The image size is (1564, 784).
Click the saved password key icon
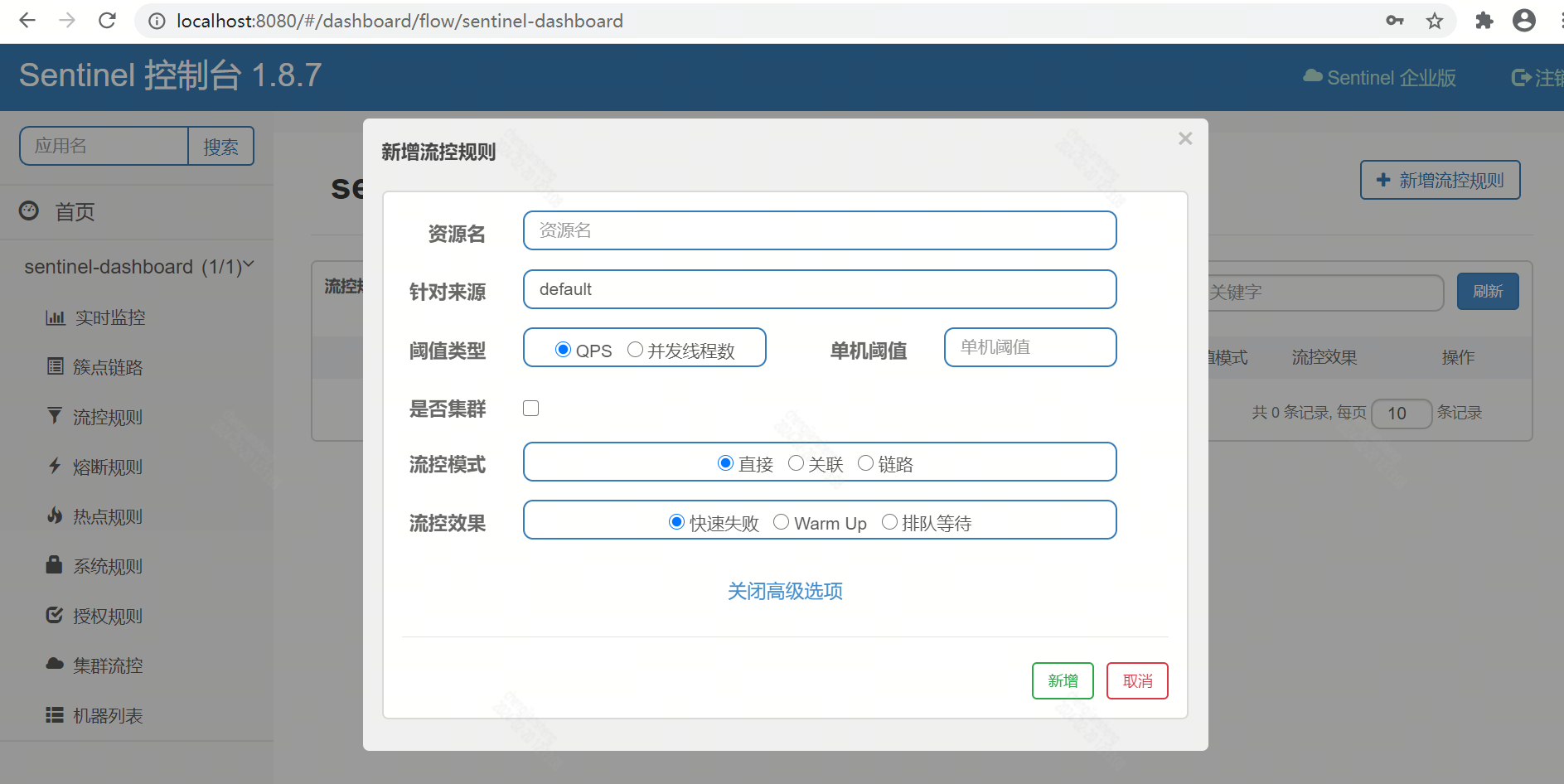pyautogui.click(x=1395, y=21)
